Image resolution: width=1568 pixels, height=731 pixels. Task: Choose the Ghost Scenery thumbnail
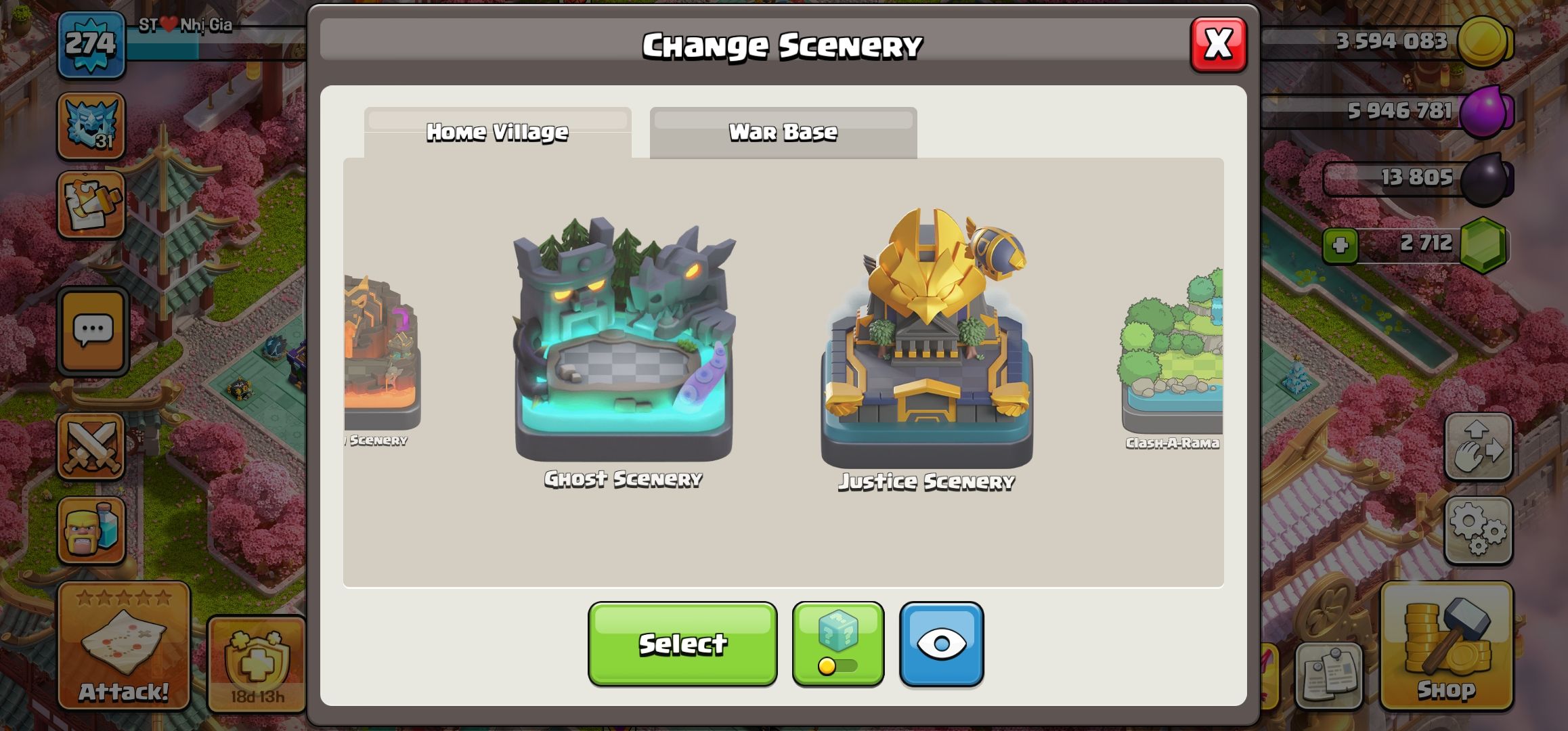(x=624, y=352)
